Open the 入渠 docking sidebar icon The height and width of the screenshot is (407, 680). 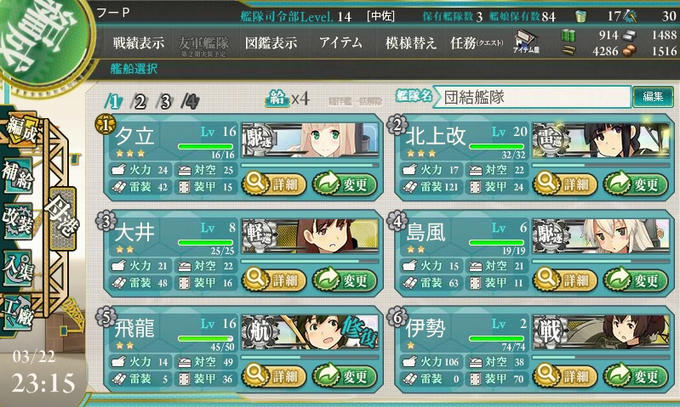pyautogui.click(x=18, y=267)
